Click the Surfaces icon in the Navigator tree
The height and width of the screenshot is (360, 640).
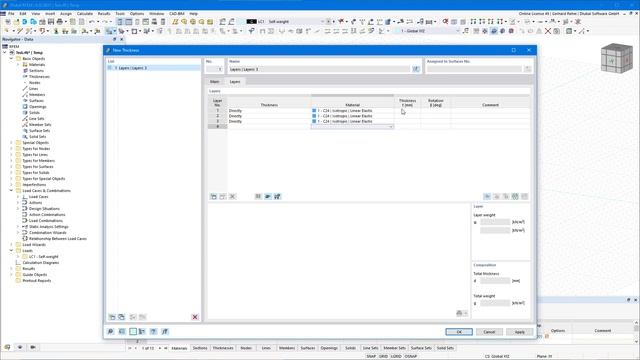point(25,100)
